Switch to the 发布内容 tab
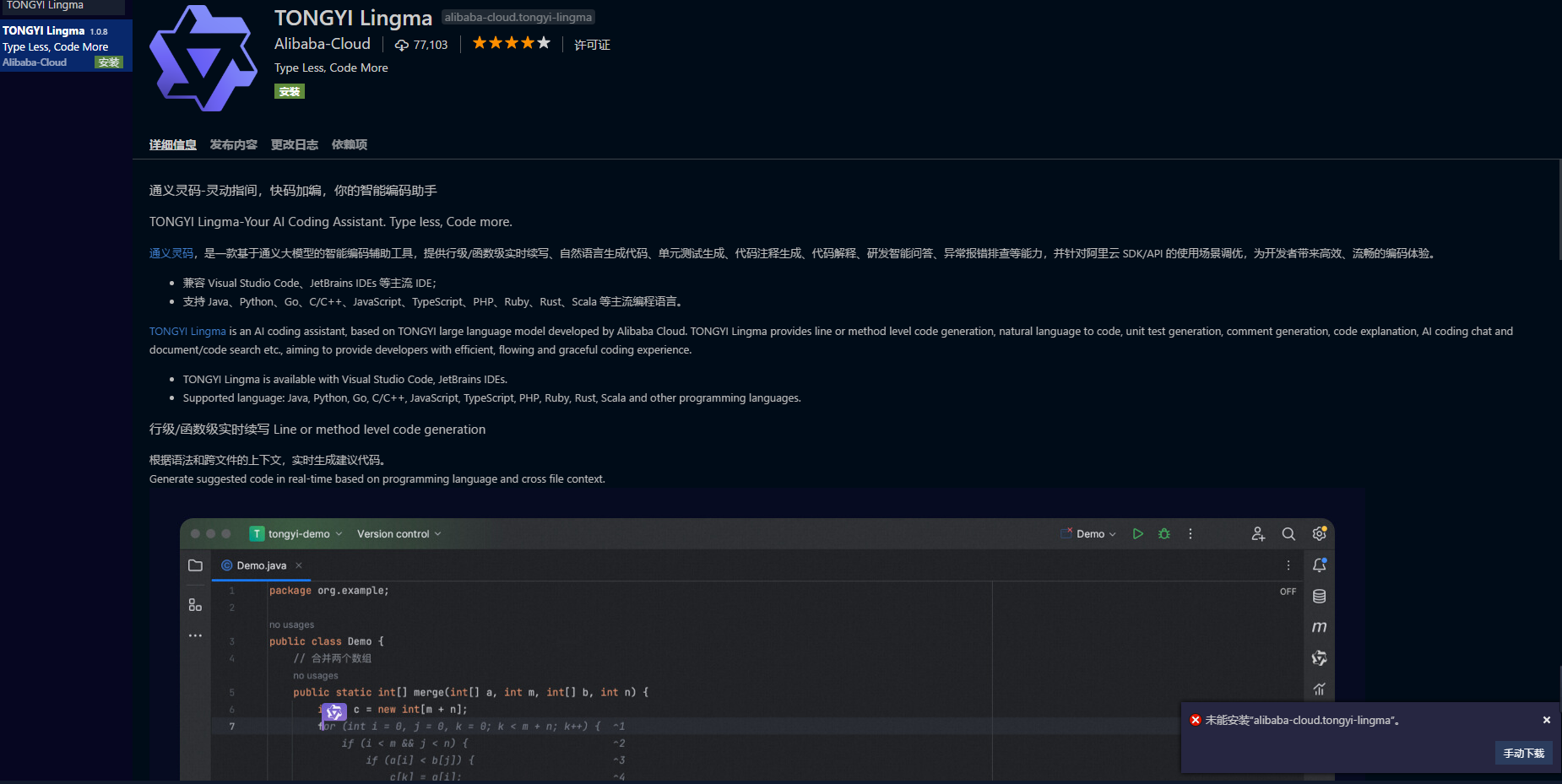The width and height of the screenshot is (1562, 784). (234, 144)
